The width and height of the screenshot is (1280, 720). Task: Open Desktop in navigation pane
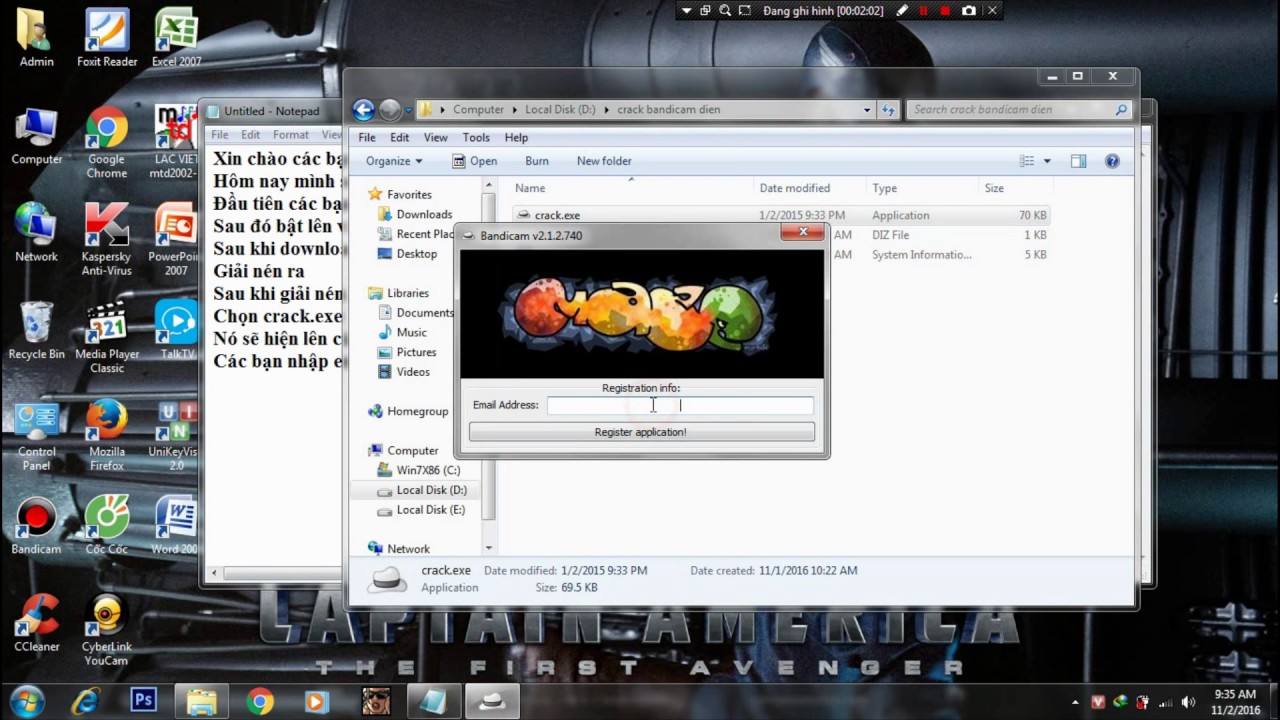coord(417,254)
